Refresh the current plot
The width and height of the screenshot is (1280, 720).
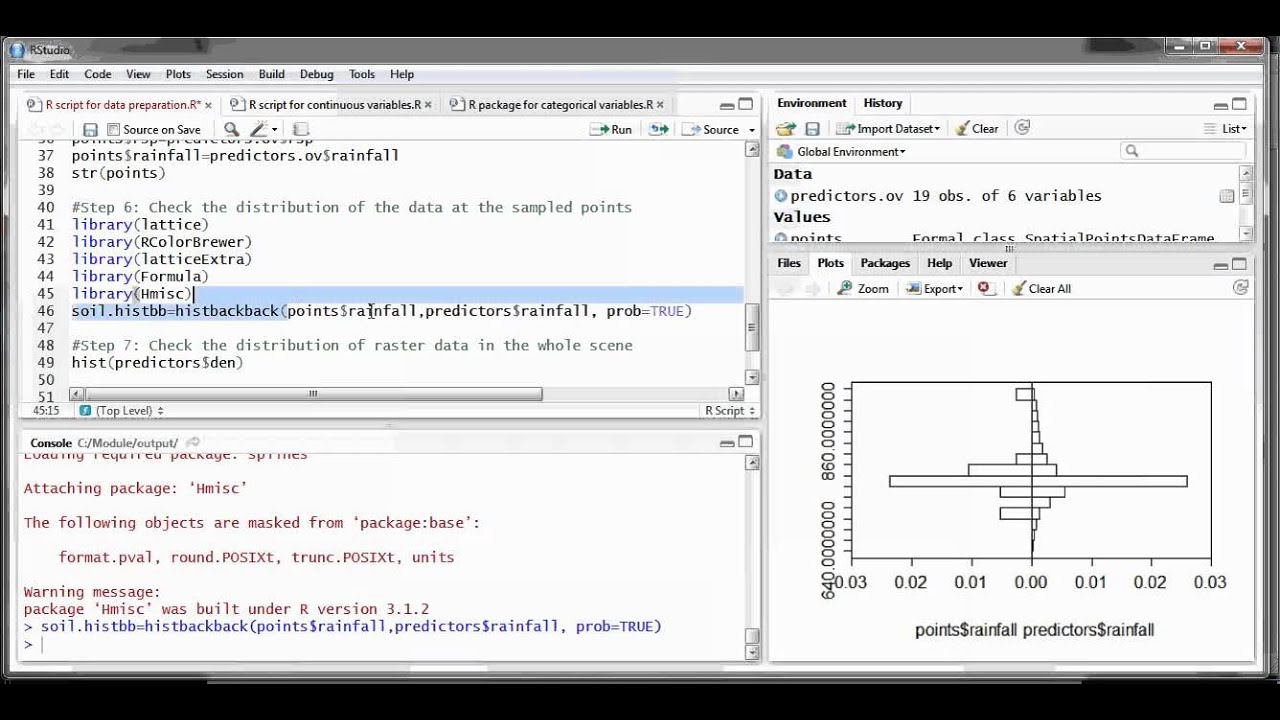click(1240, 287)
